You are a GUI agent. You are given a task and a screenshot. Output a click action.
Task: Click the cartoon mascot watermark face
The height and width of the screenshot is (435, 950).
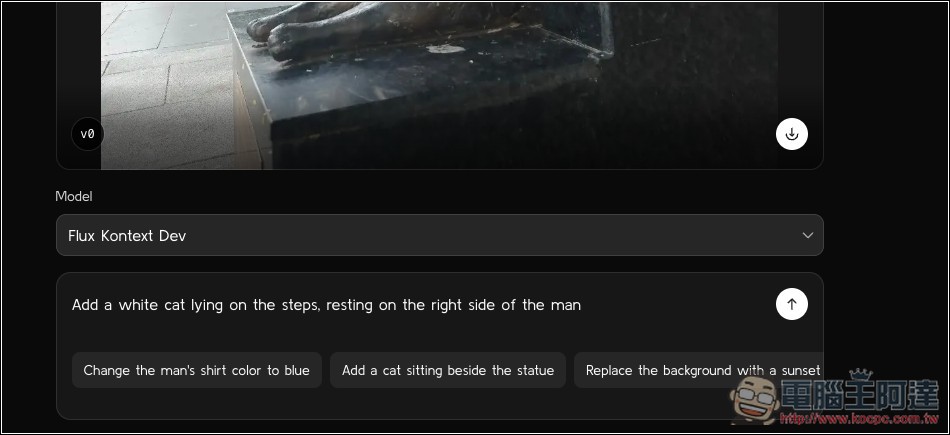click(x=754, y=400)
